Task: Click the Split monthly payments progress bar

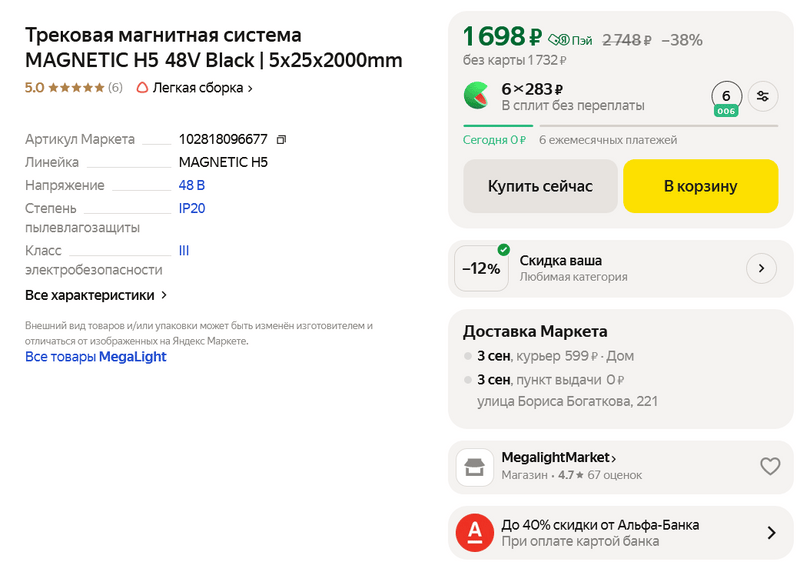Action: pyautogui.click(x=658, y=126)
